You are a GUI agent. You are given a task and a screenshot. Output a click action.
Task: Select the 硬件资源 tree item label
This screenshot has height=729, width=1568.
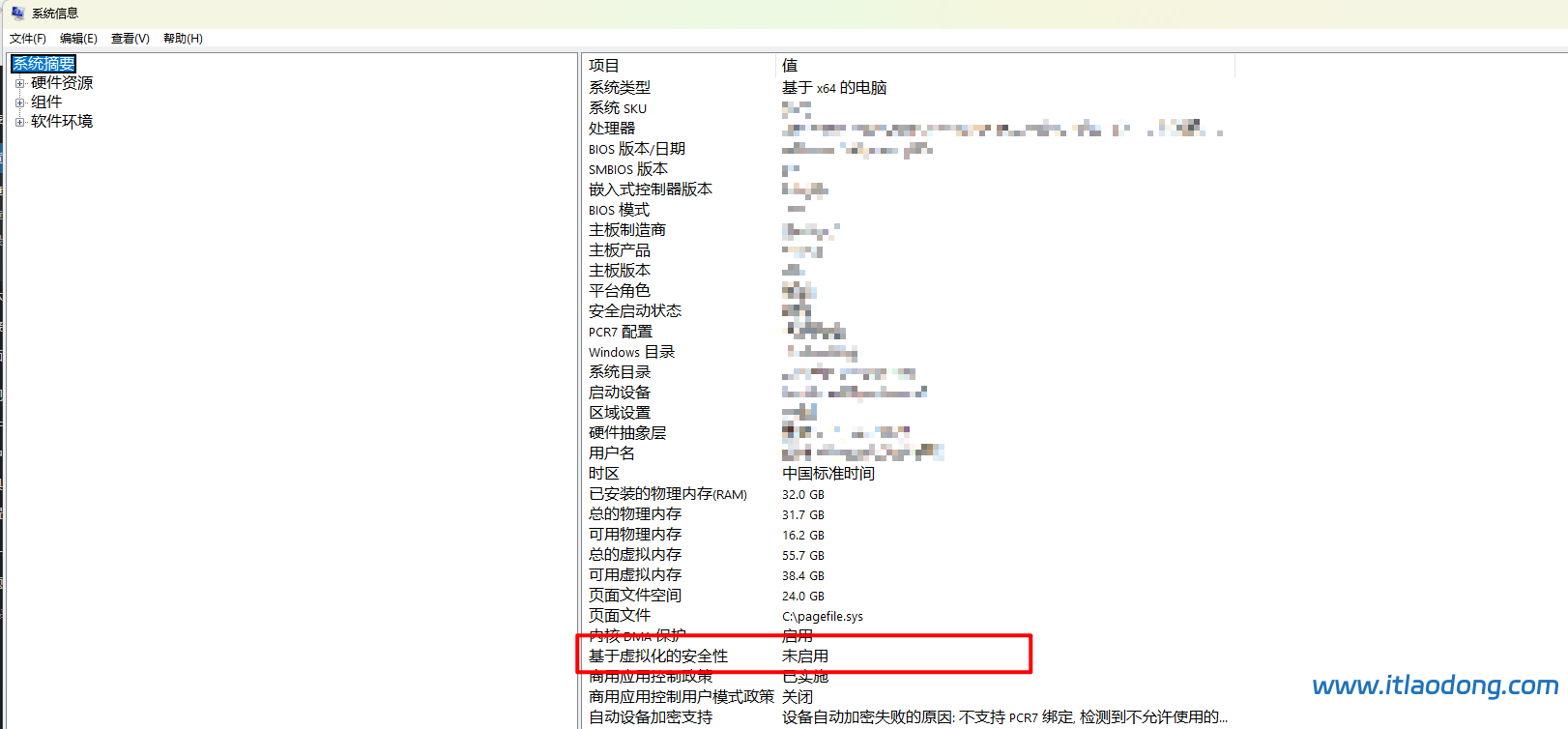pyautogui.click(x=62, y=83)
